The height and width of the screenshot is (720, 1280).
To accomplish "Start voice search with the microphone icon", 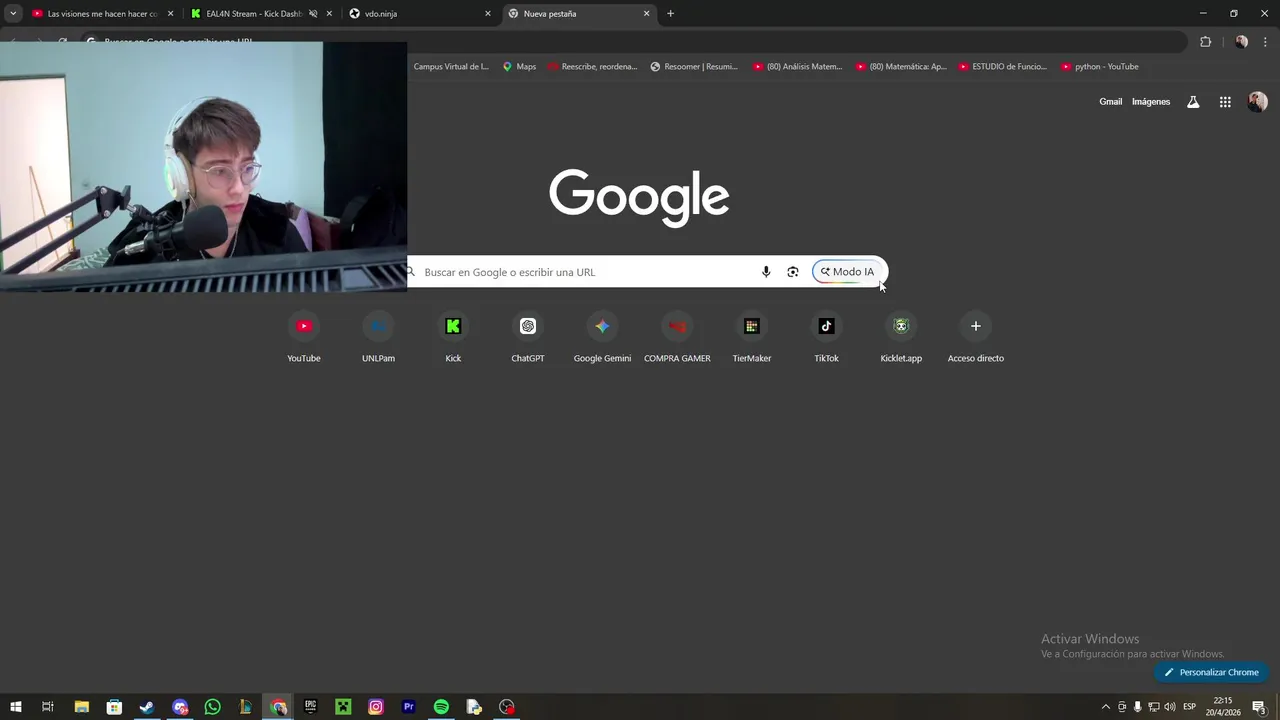I will (x=766, y=272).
